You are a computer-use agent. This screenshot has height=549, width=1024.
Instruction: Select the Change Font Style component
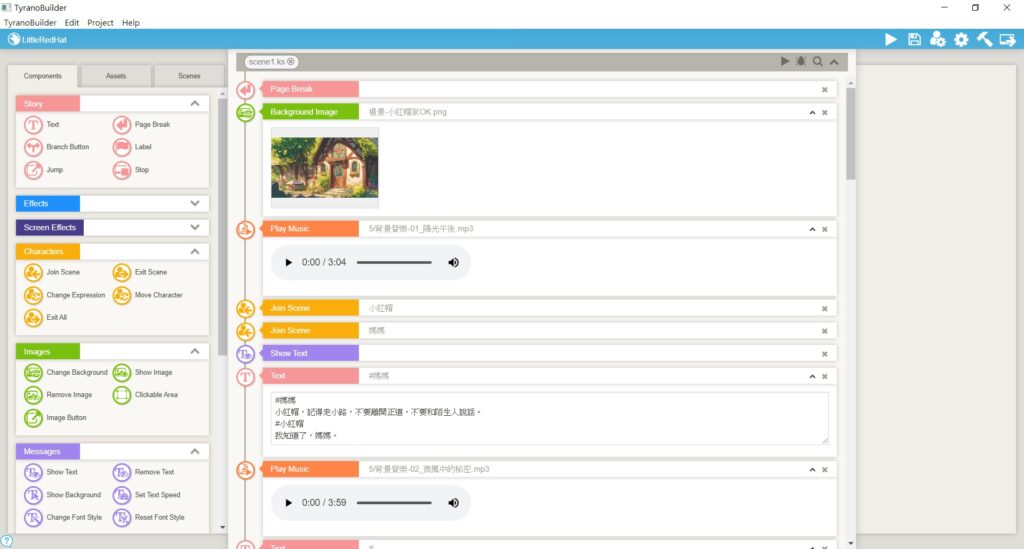(63, 518)
